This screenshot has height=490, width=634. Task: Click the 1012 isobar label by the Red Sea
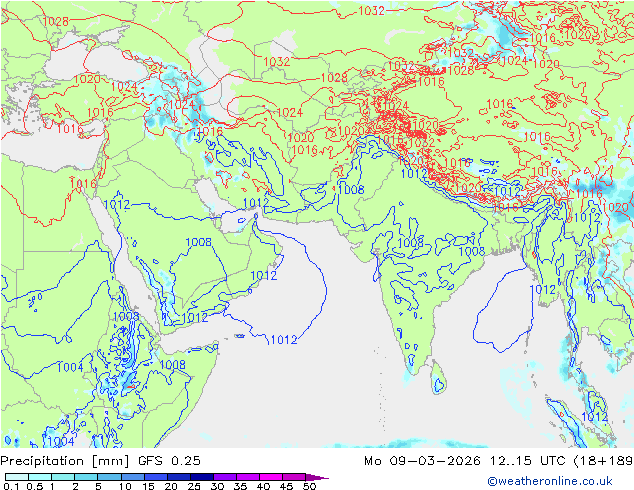click(x=117, y=205)
